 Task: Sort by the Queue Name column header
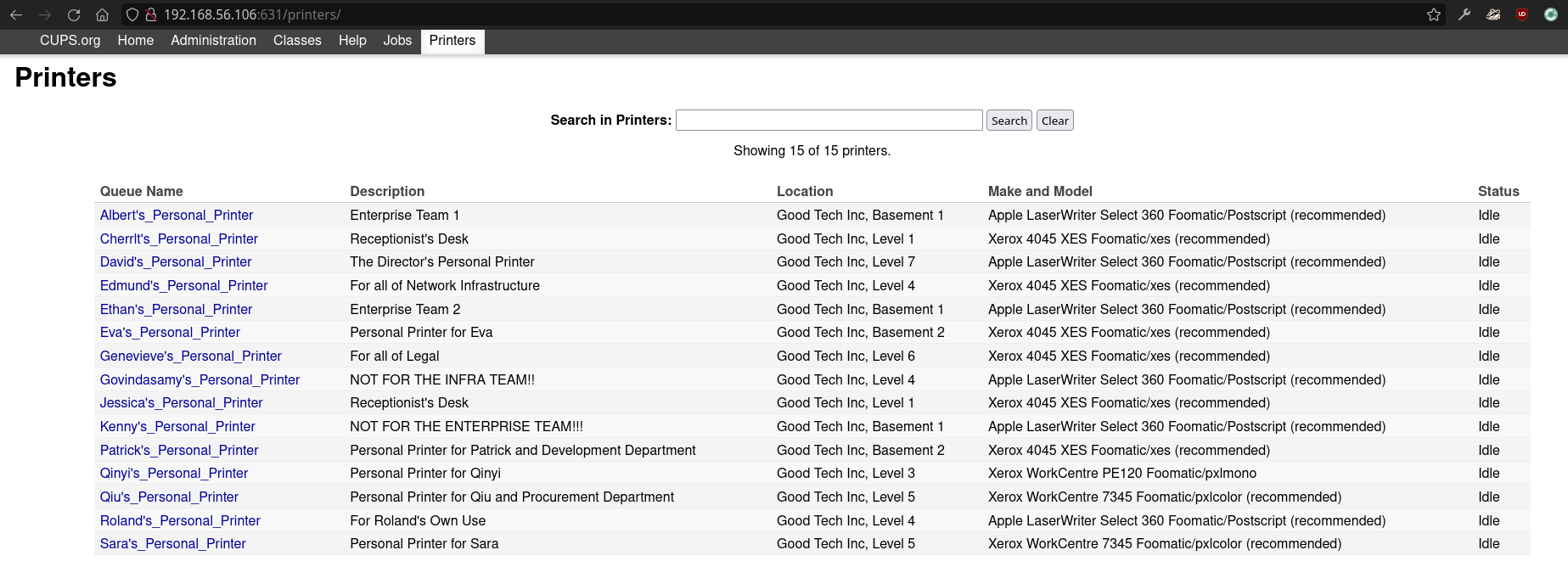pos(142,192)
